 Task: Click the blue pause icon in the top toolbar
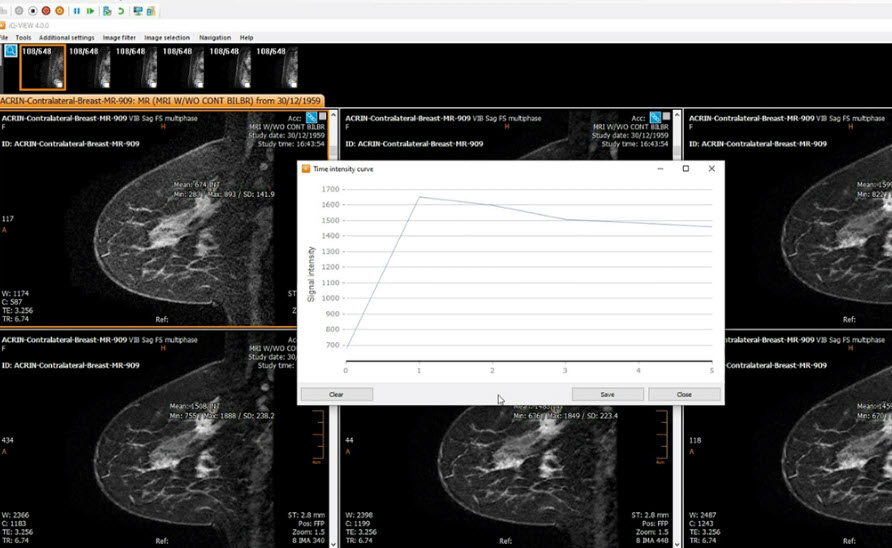click(x=76, y=11)
